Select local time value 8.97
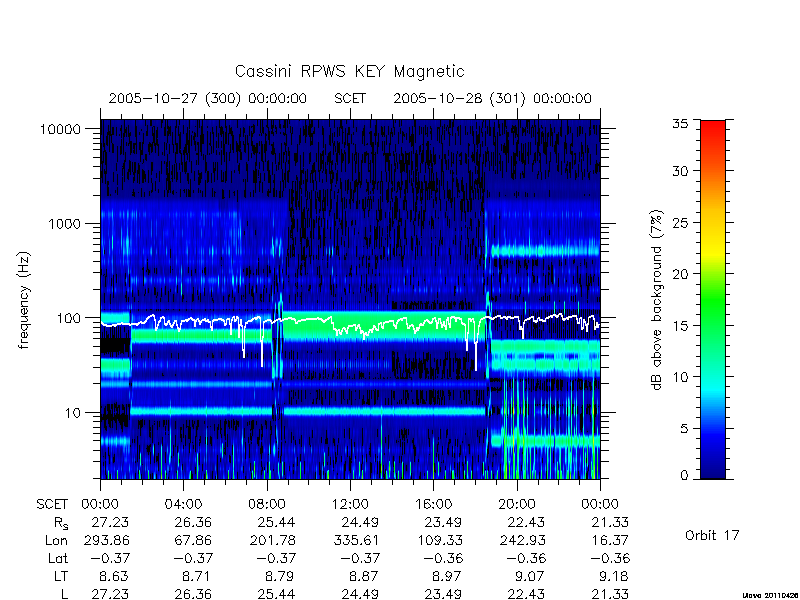 point(446,577)
